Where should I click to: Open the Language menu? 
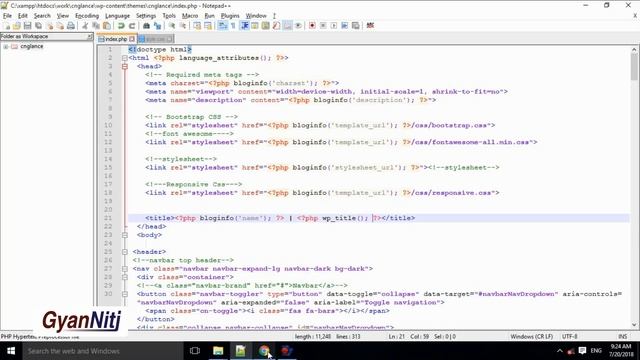pos(117,16)
